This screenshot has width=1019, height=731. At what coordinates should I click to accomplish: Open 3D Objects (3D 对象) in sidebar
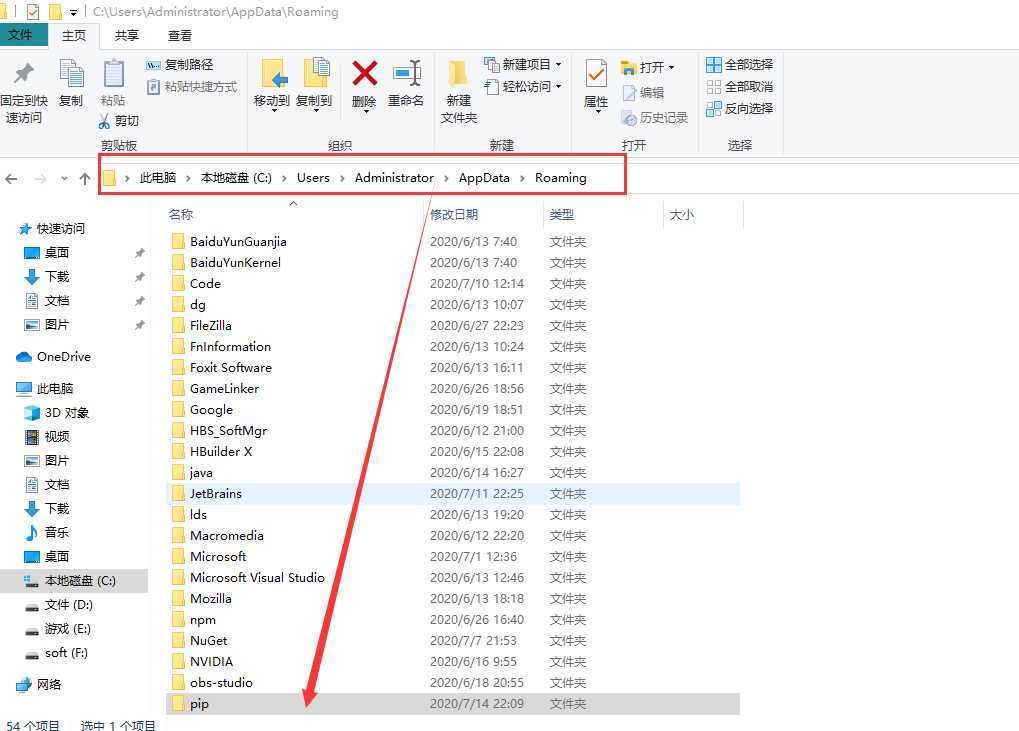coord(57,413)
